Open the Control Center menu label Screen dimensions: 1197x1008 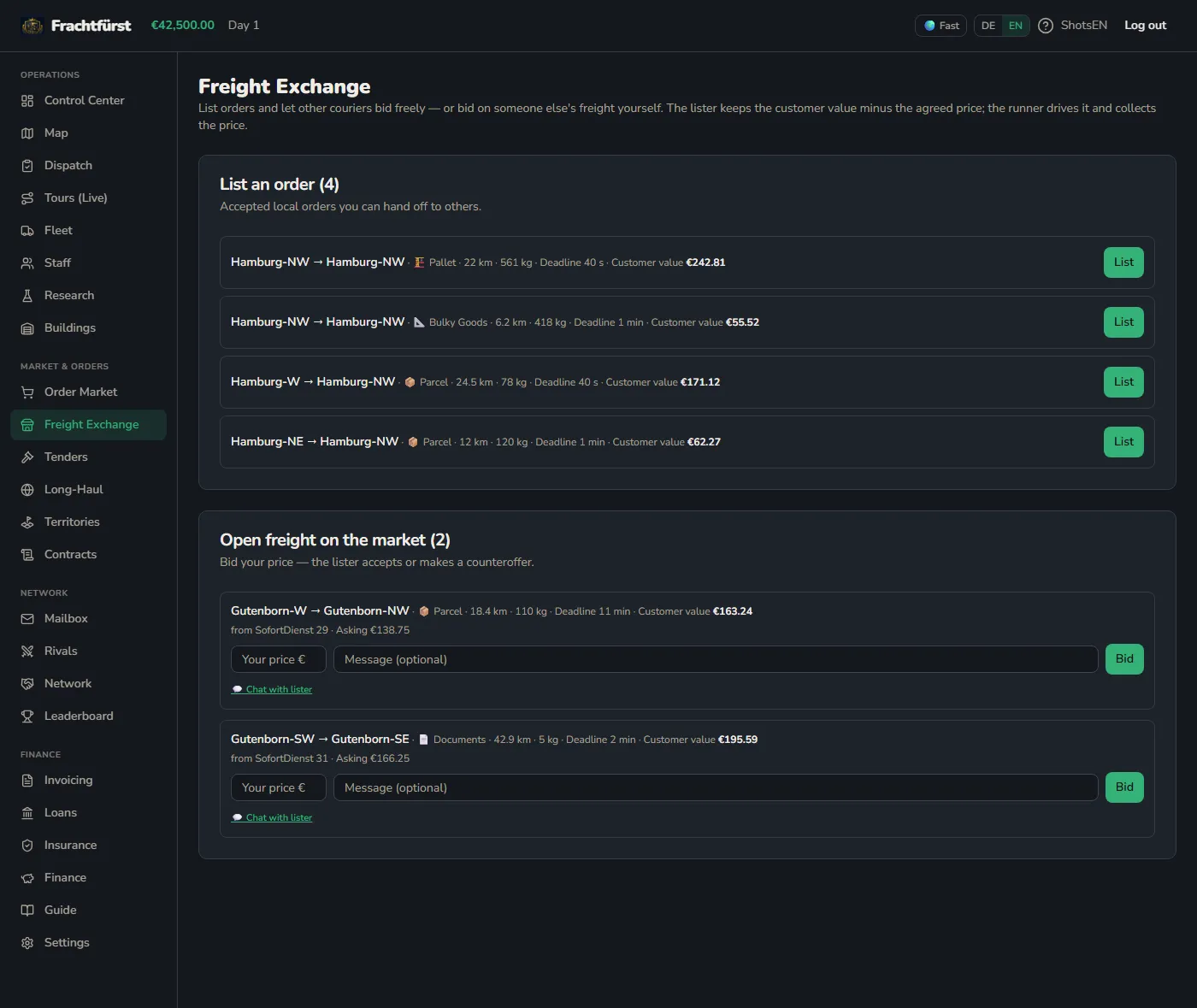(x=84, y=101)
